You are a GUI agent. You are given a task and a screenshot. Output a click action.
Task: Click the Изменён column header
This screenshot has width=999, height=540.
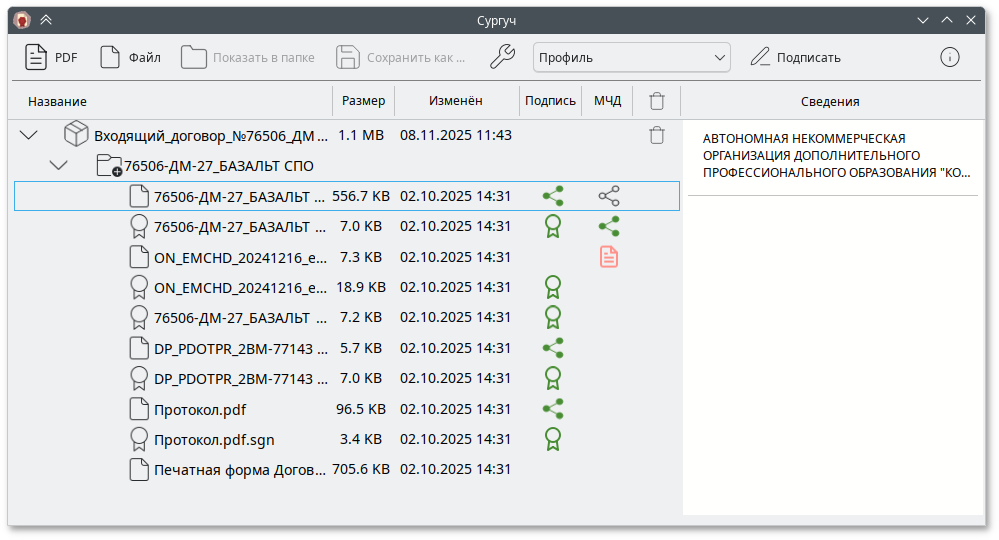[456, 101]
